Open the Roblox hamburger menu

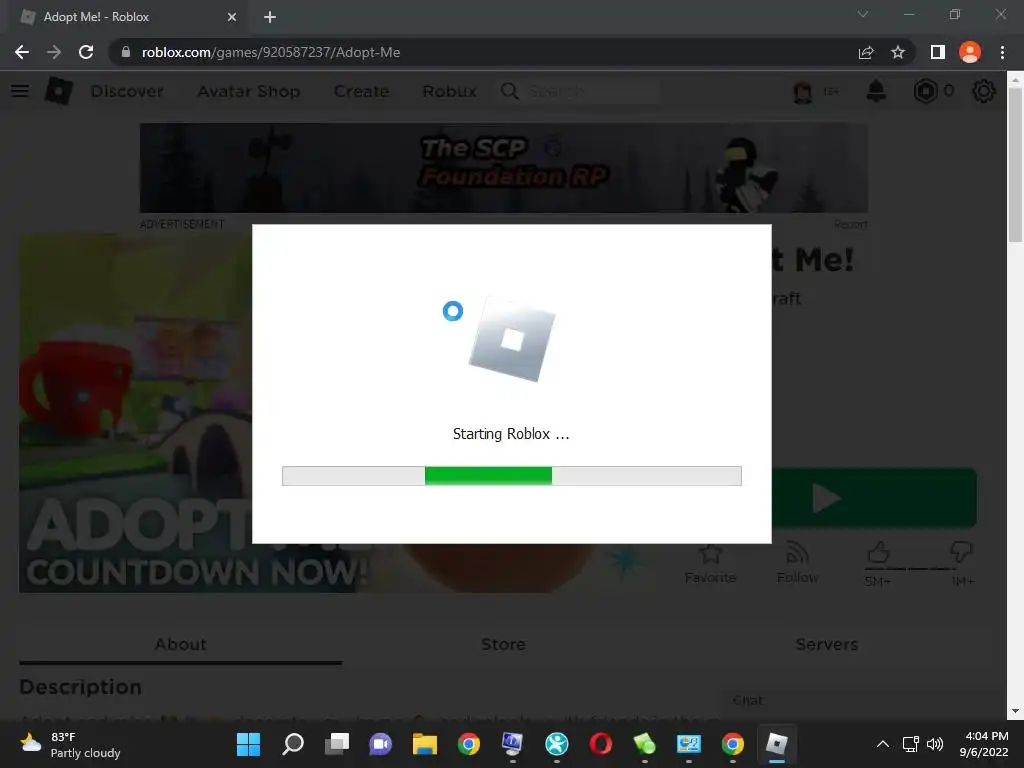20,91
